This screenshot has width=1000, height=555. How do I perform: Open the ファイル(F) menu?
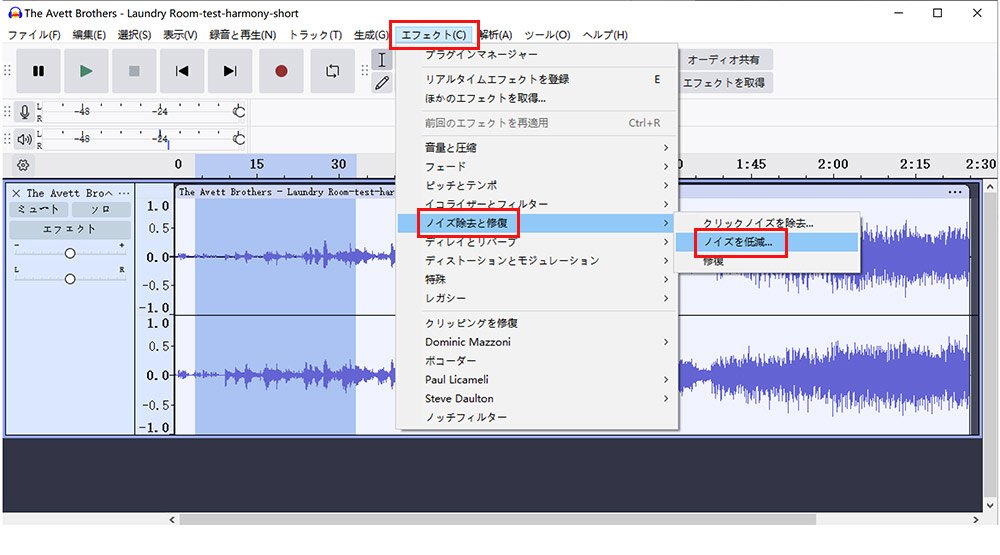[x=34, y=34]
